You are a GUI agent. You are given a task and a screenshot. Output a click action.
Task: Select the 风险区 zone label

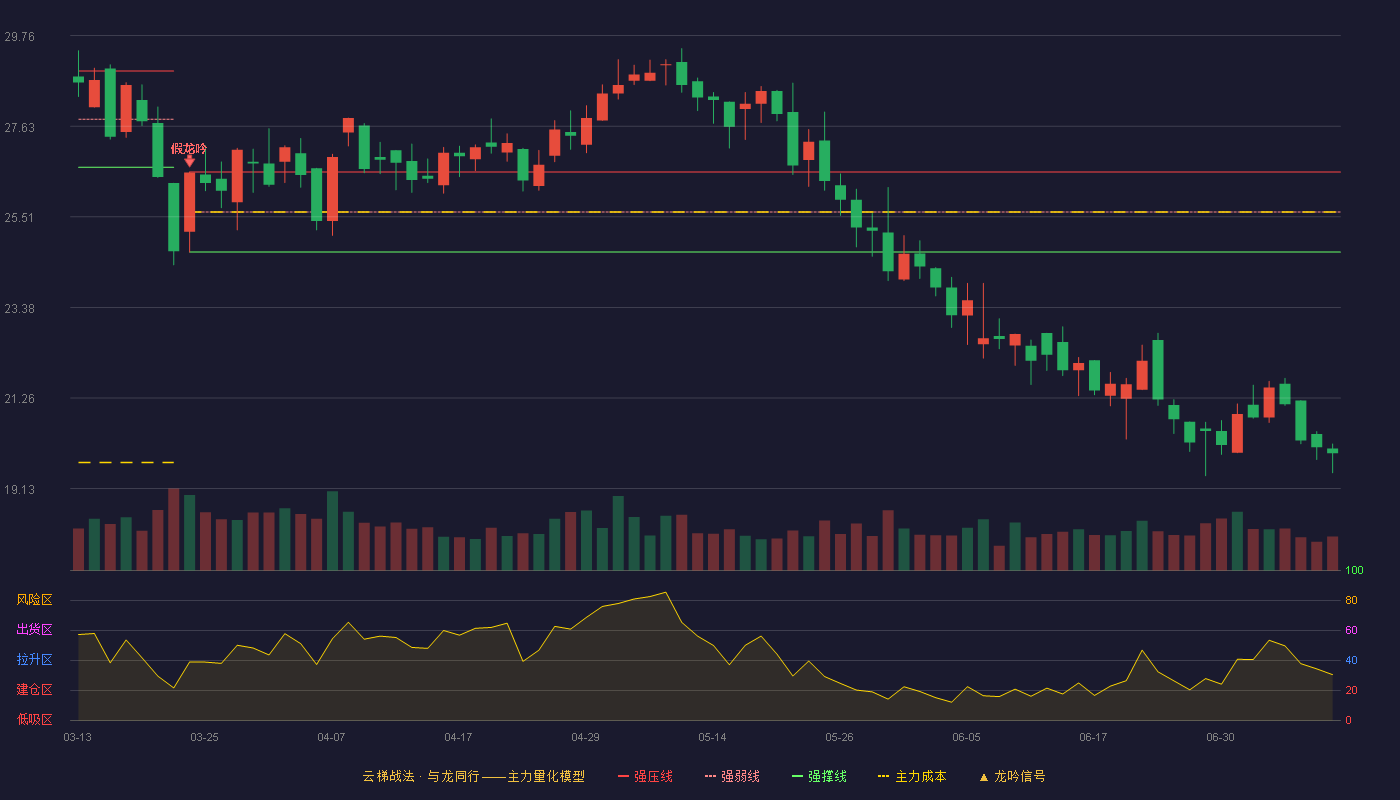click(35, 600)
